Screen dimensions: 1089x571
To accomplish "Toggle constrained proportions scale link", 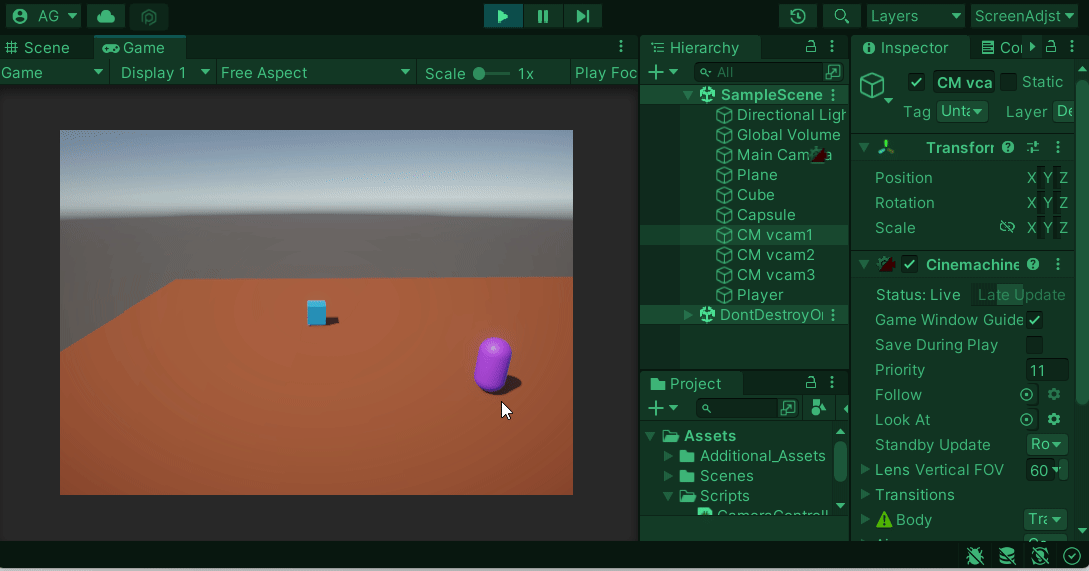I will 1006,227.
